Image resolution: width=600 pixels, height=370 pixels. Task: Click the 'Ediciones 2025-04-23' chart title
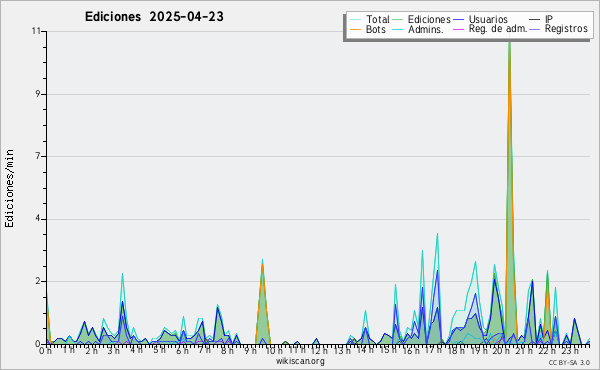154,16
